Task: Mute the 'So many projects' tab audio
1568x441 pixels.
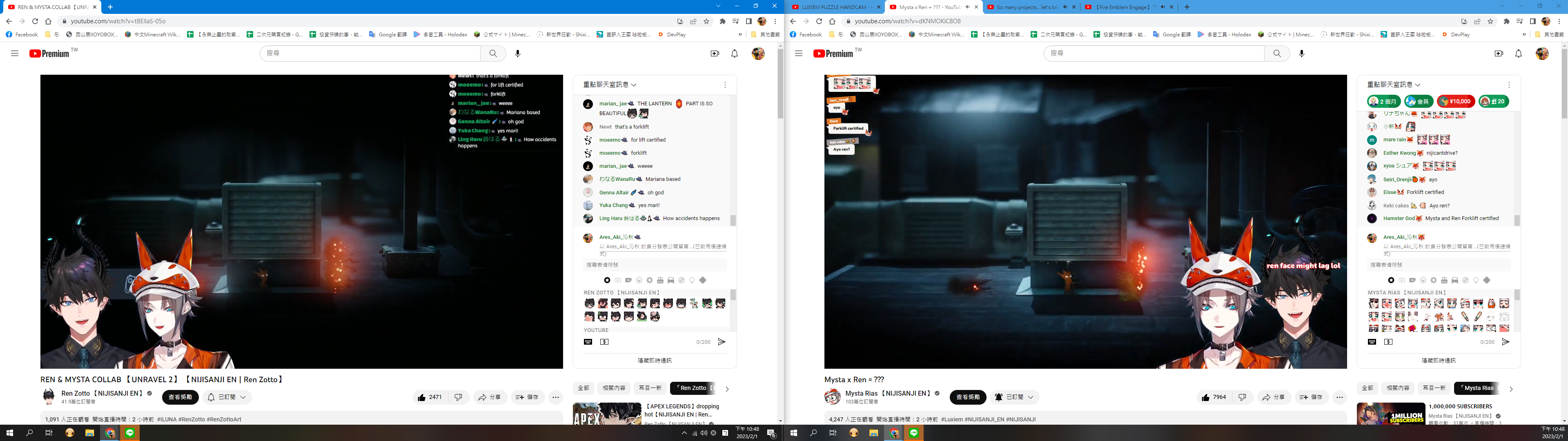Action: click(1065, 7)
